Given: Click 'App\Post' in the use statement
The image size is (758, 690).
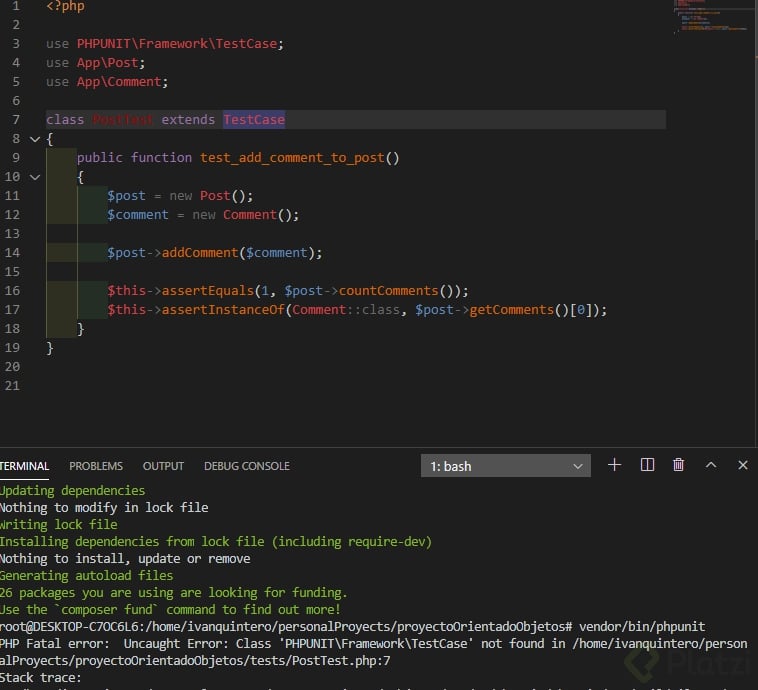Looking at the screenshot, I should pyautogui.click(x=107, y=63).
